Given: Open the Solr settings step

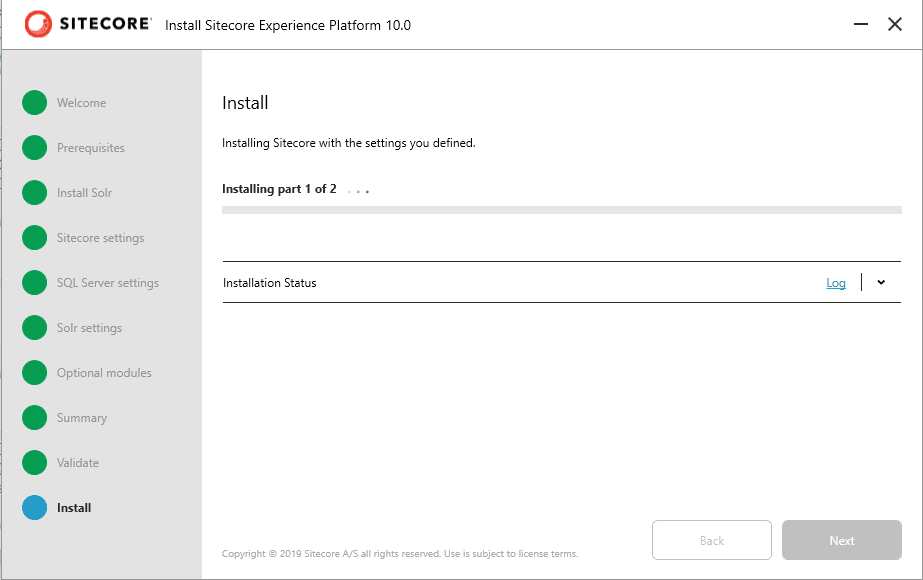Looking at the screenshot, I should pos(89,327).
